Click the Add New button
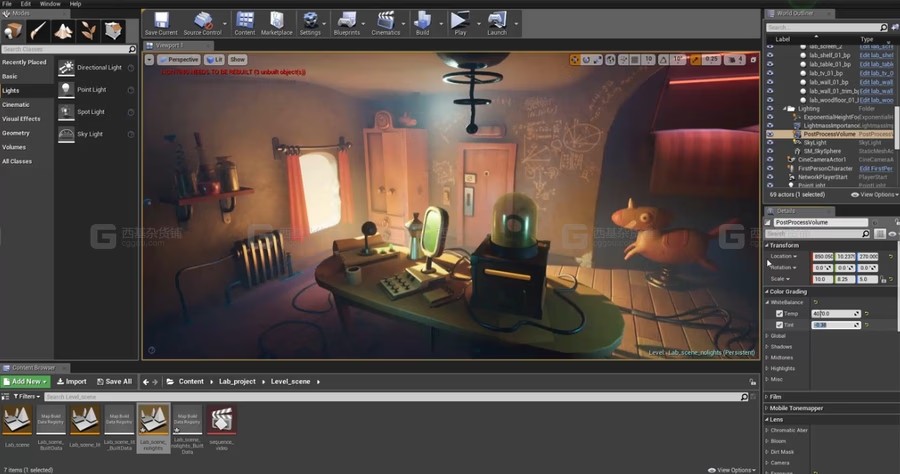900x474 pixels. coord(26,382)
